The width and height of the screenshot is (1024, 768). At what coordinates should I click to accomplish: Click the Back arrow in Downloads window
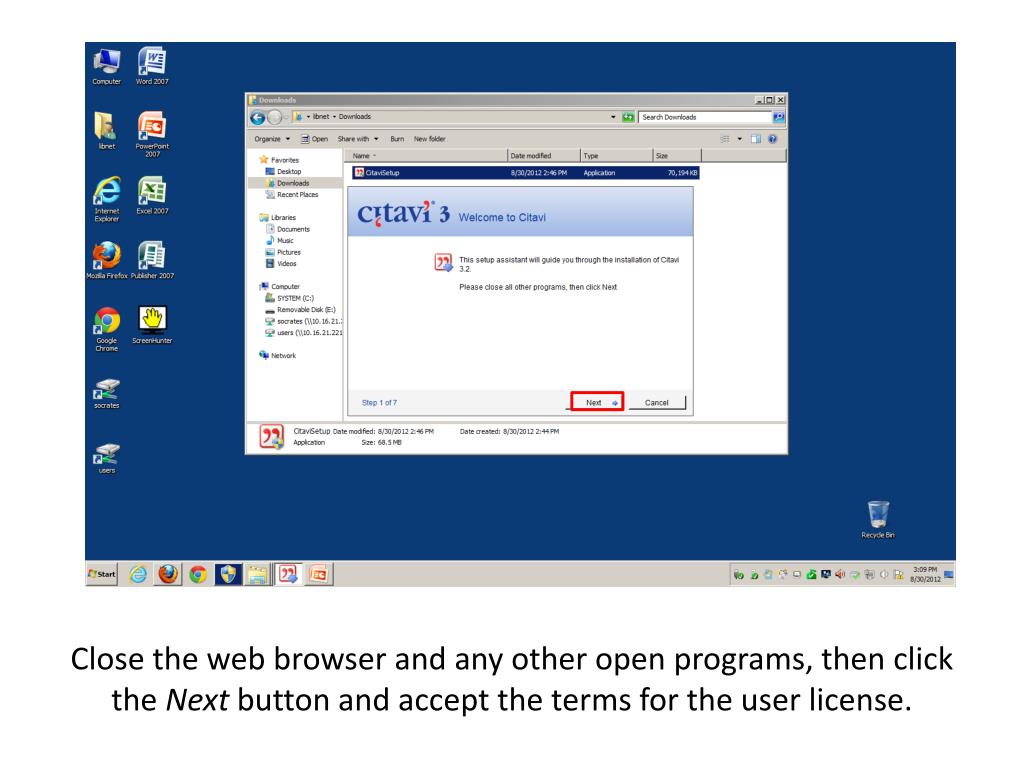[258, 118]
